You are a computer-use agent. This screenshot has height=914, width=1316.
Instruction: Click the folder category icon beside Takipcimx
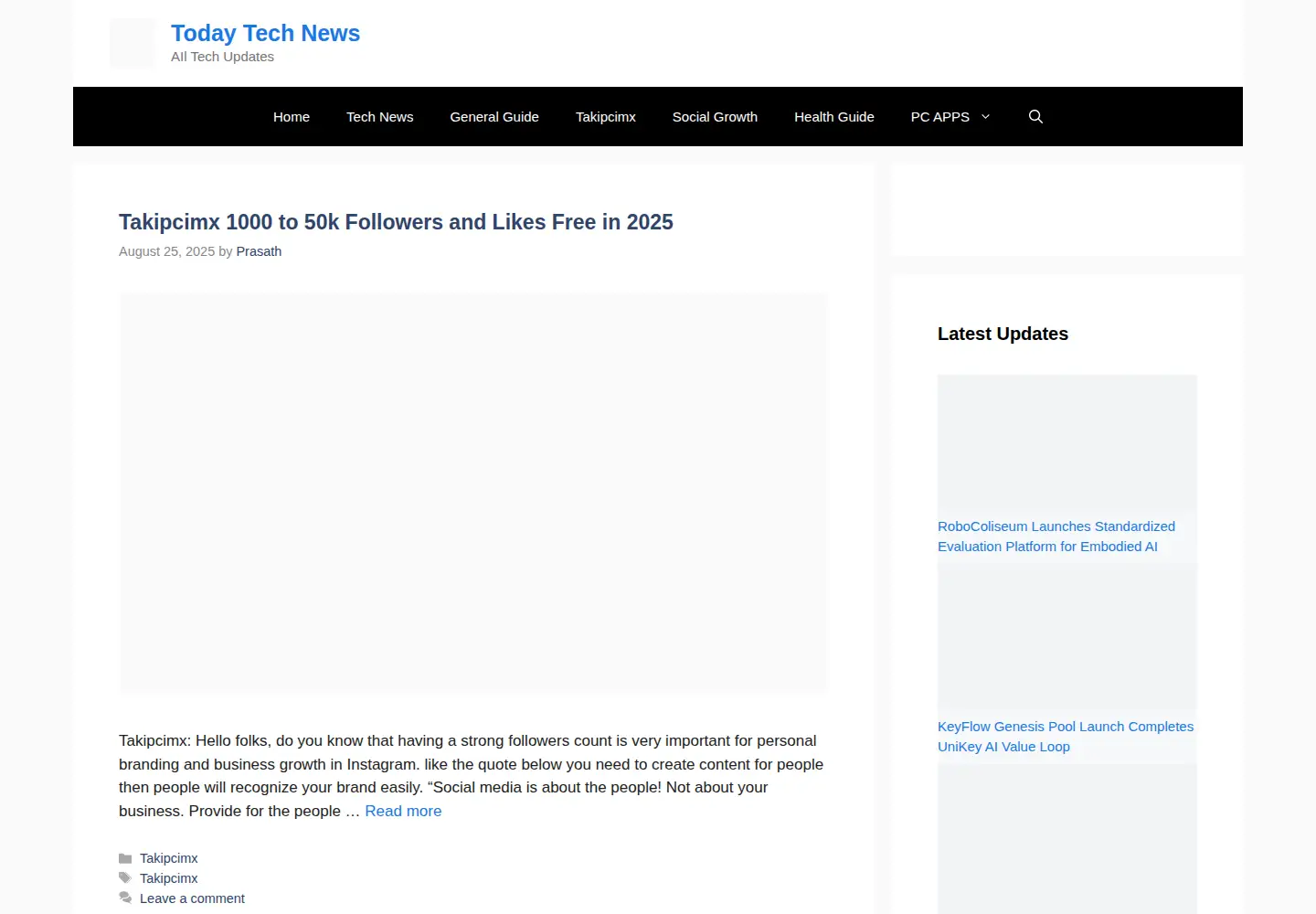point(125,858)
